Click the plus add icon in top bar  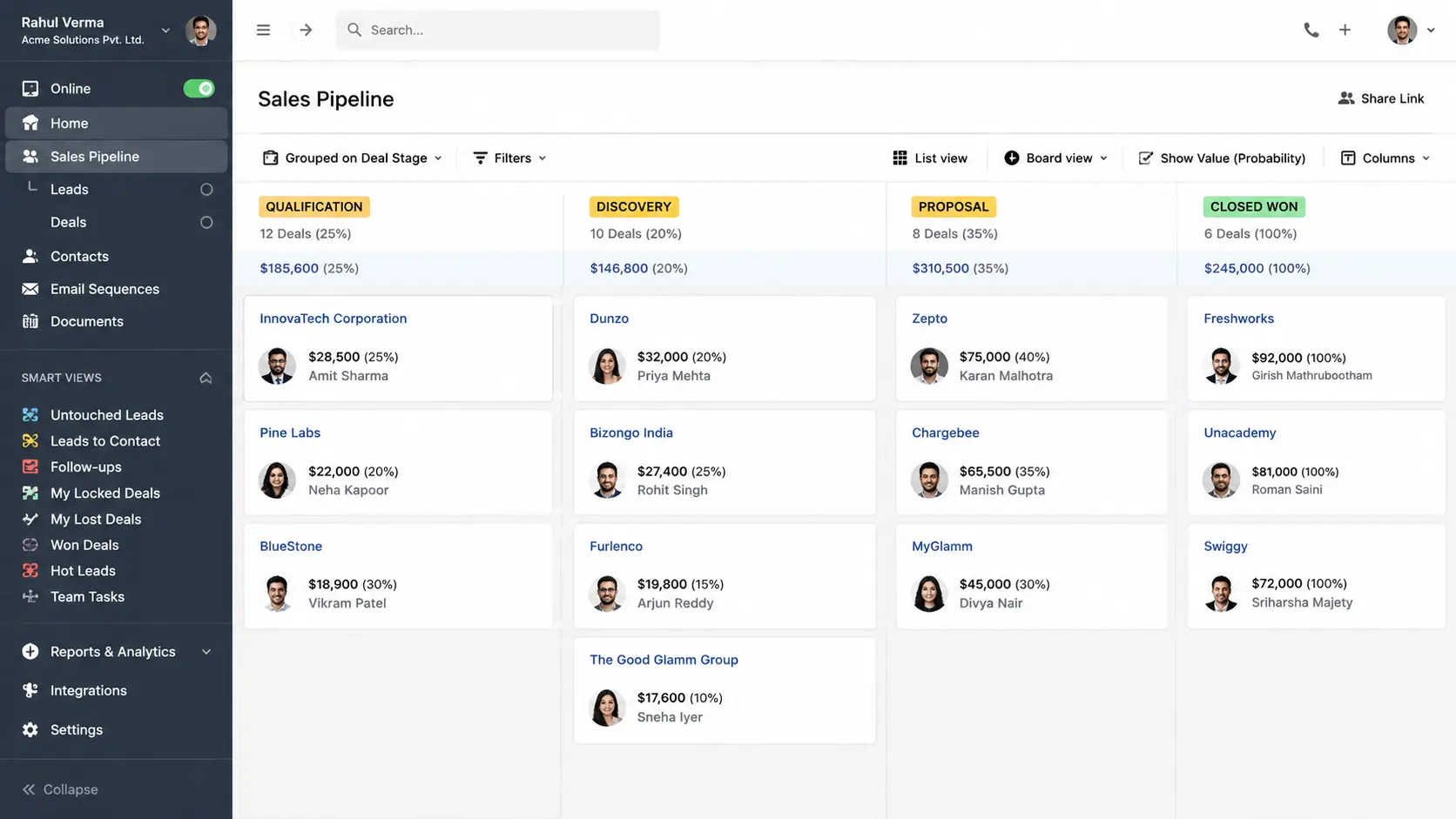(x=1345, y=30)
